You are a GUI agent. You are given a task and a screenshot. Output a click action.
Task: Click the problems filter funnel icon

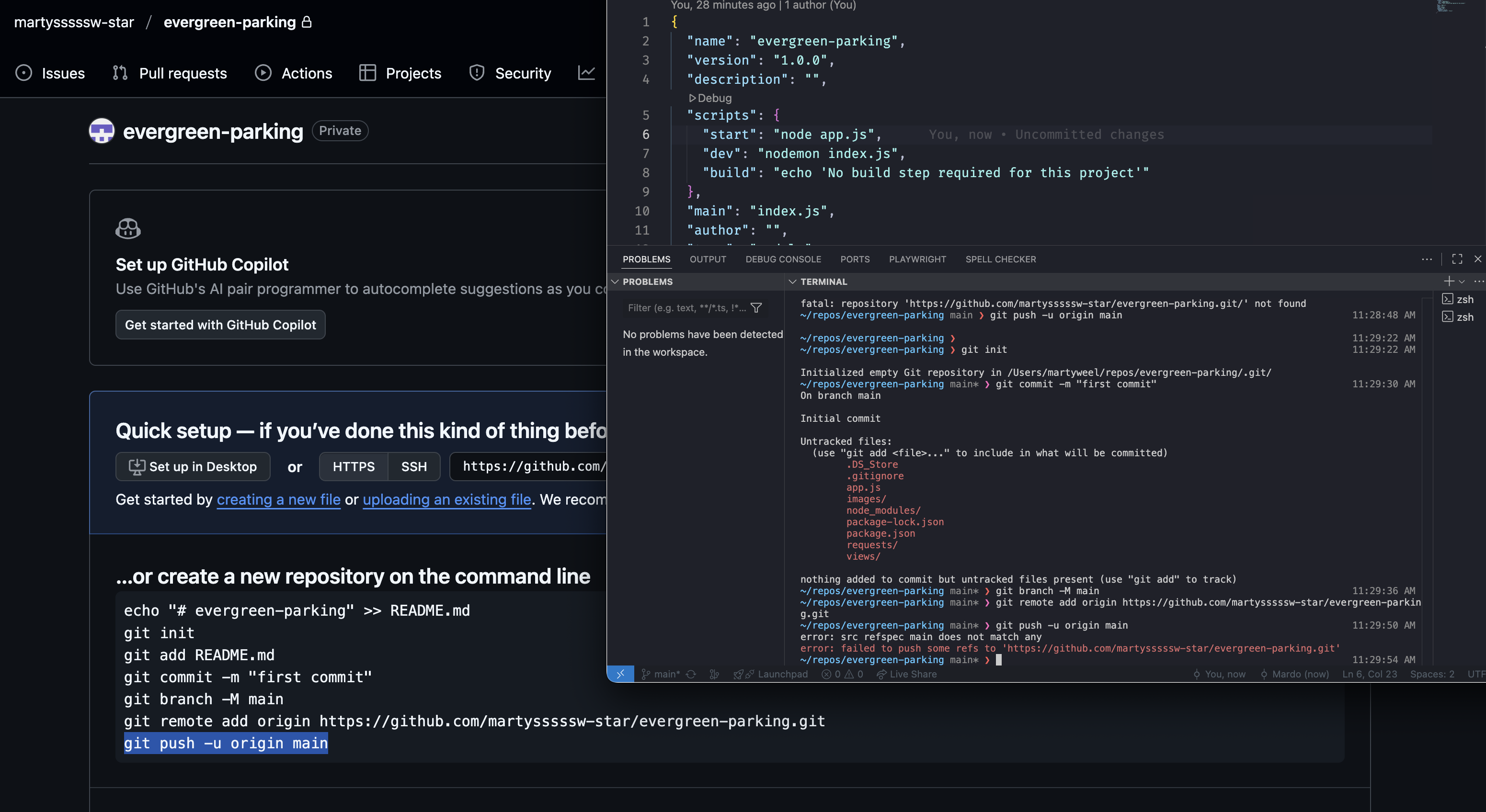pyautogui.click(x=757, y=308)
